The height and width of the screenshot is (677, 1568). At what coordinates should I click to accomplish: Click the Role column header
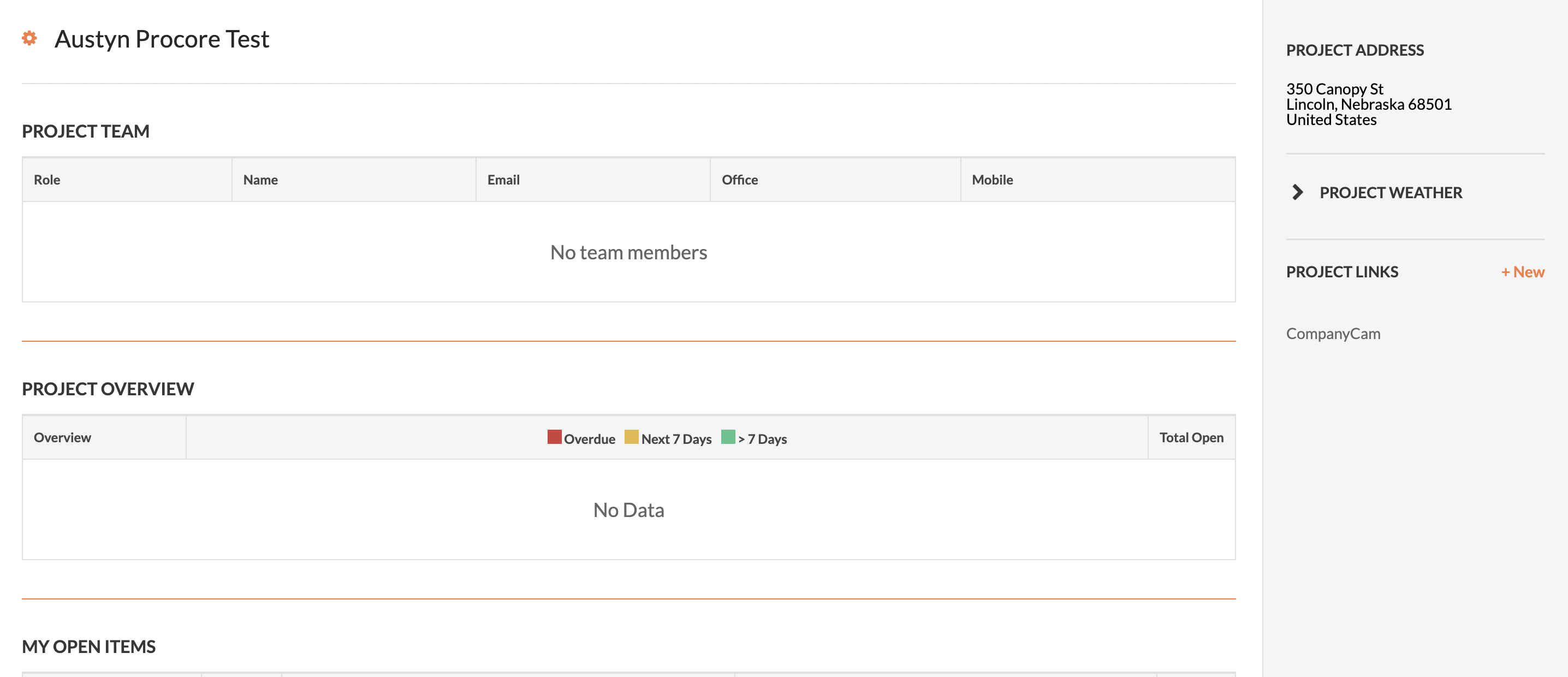point(47,180)
